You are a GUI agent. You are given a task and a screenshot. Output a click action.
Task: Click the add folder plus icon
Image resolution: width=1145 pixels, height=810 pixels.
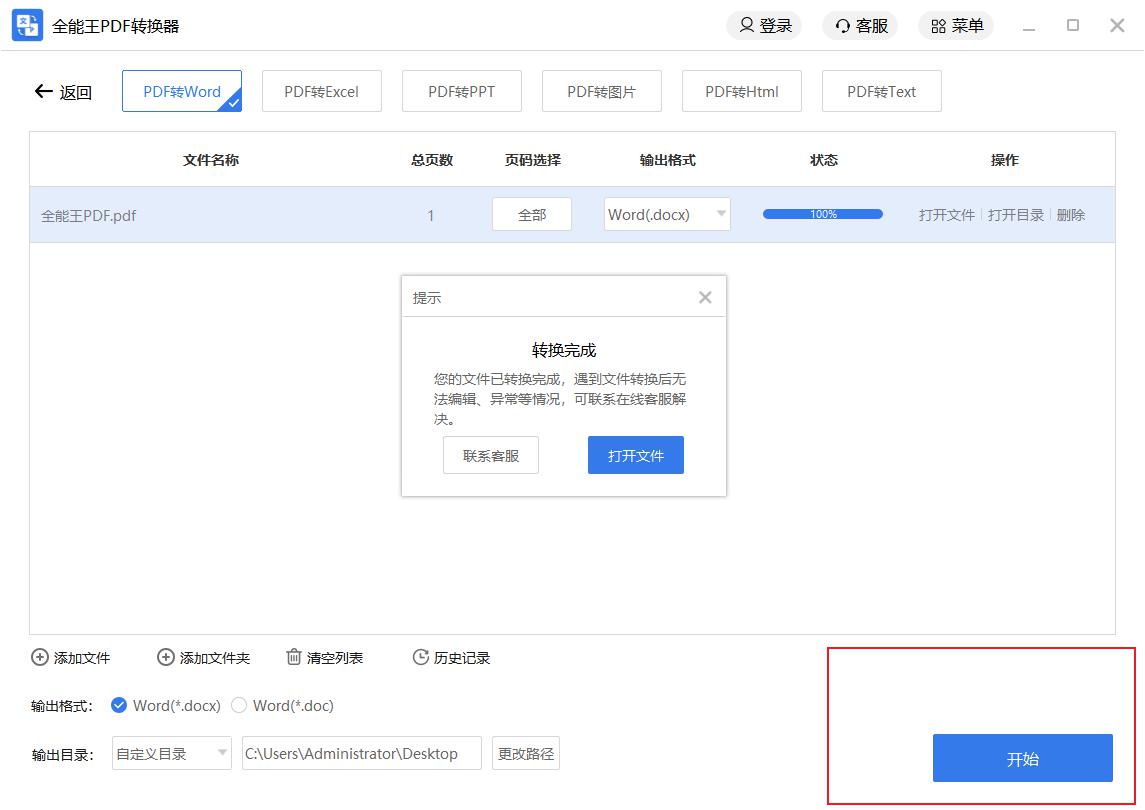click(166, 658)
